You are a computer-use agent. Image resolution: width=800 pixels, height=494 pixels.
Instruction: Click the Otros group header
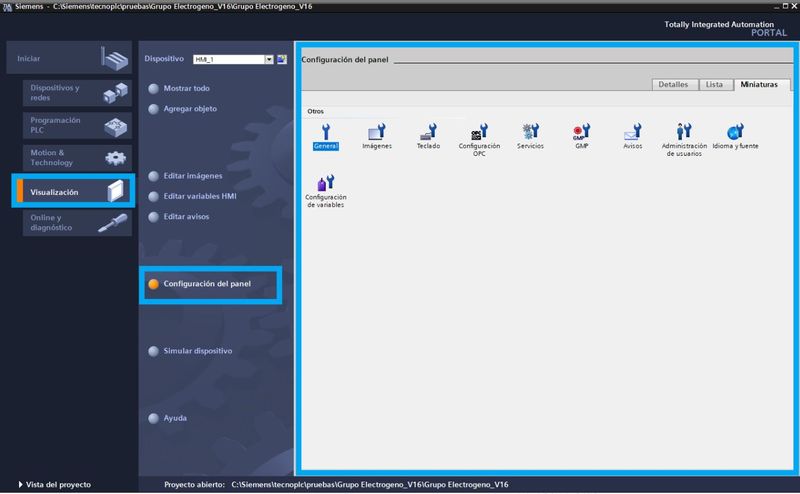pos(315,111)
